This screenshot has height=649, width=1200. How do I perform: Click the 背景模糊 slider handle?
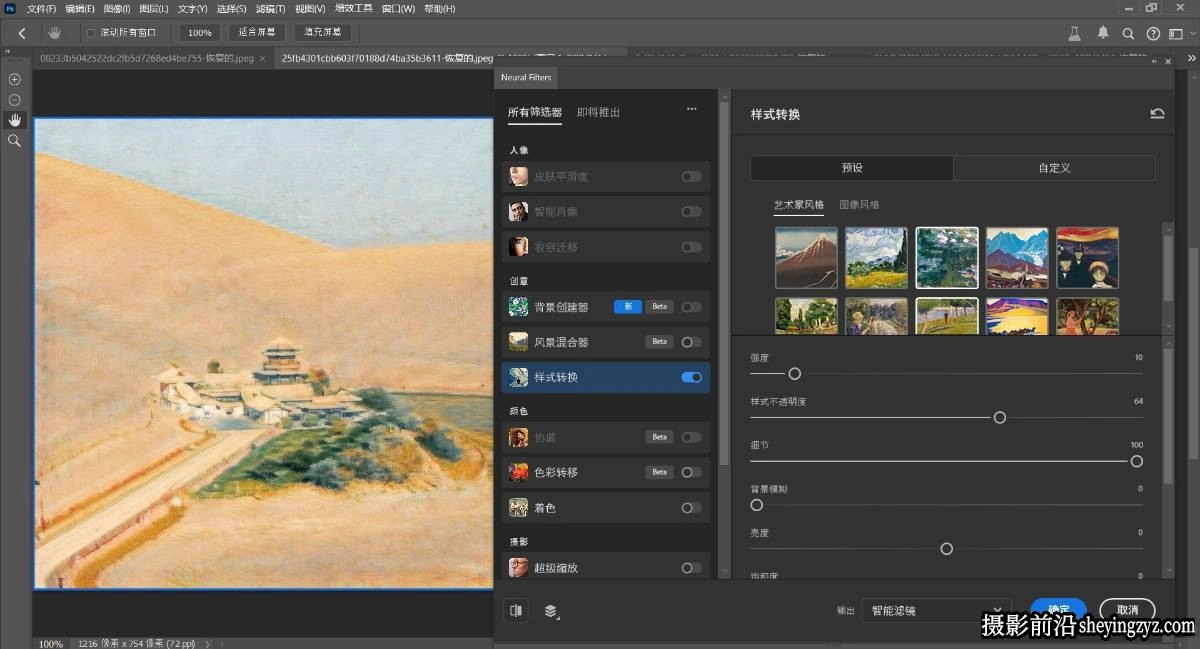tap(757, 505)
